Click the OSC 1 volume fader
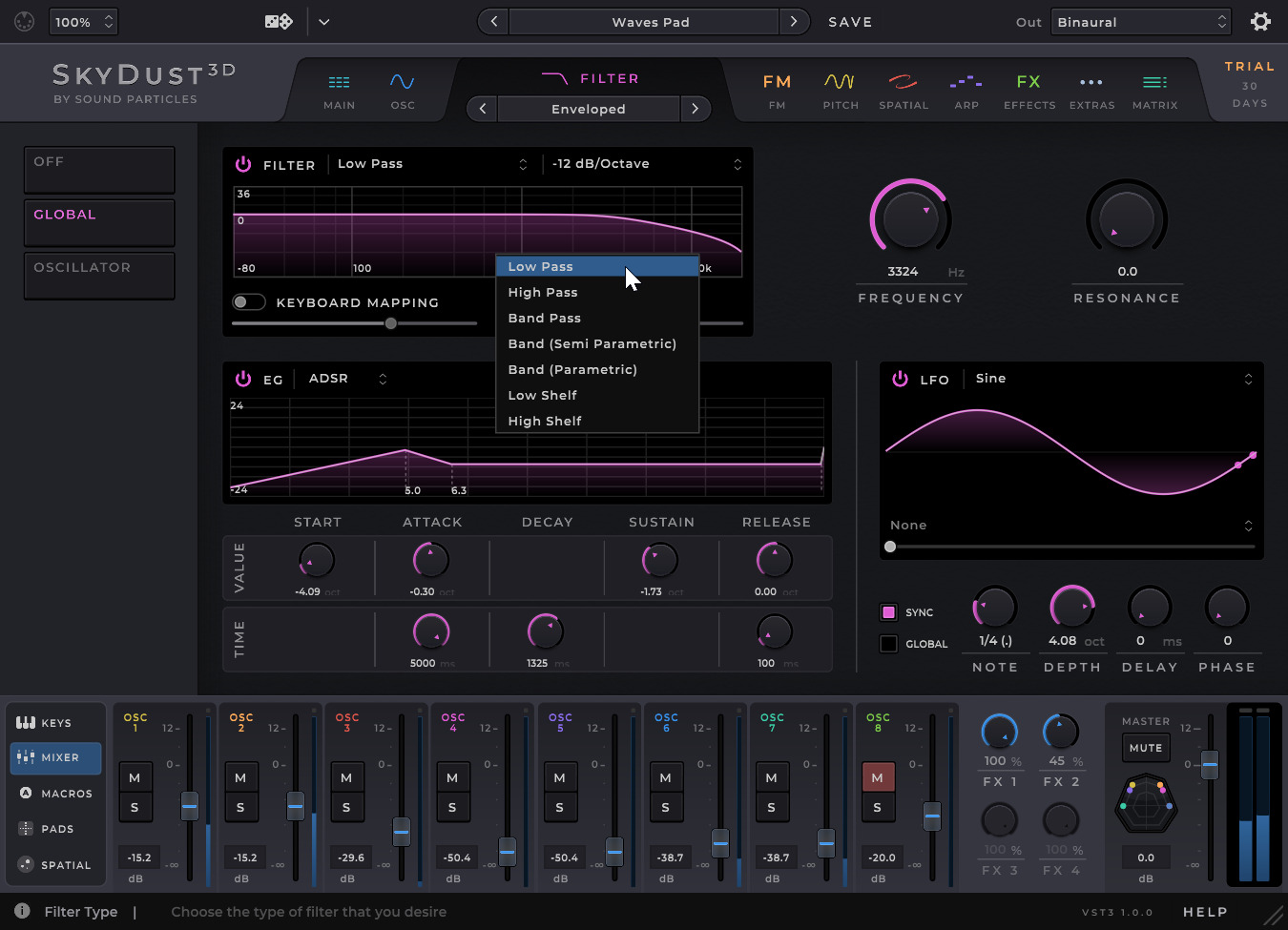1288x930 pixels. [x=190, y=806]
